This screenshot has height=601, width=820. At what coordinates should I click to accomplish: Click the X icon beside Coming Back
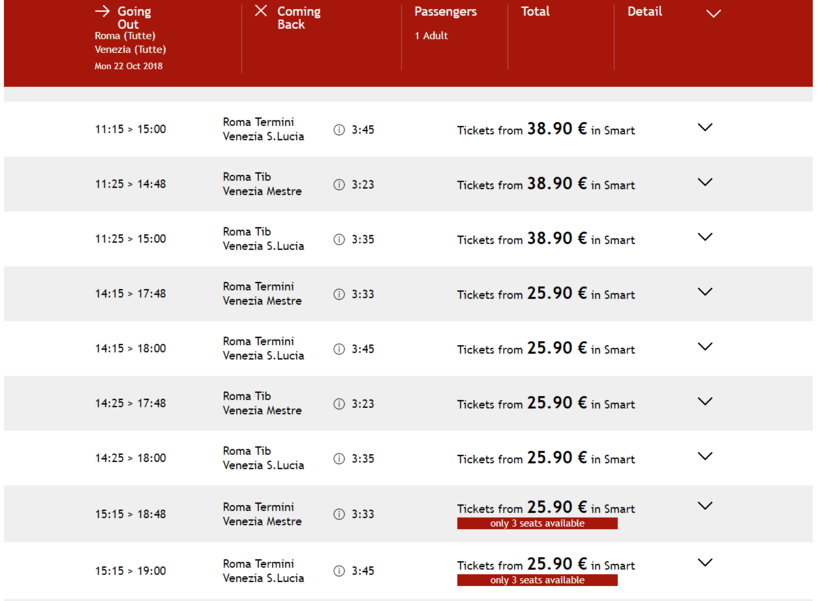coord(261,11)
